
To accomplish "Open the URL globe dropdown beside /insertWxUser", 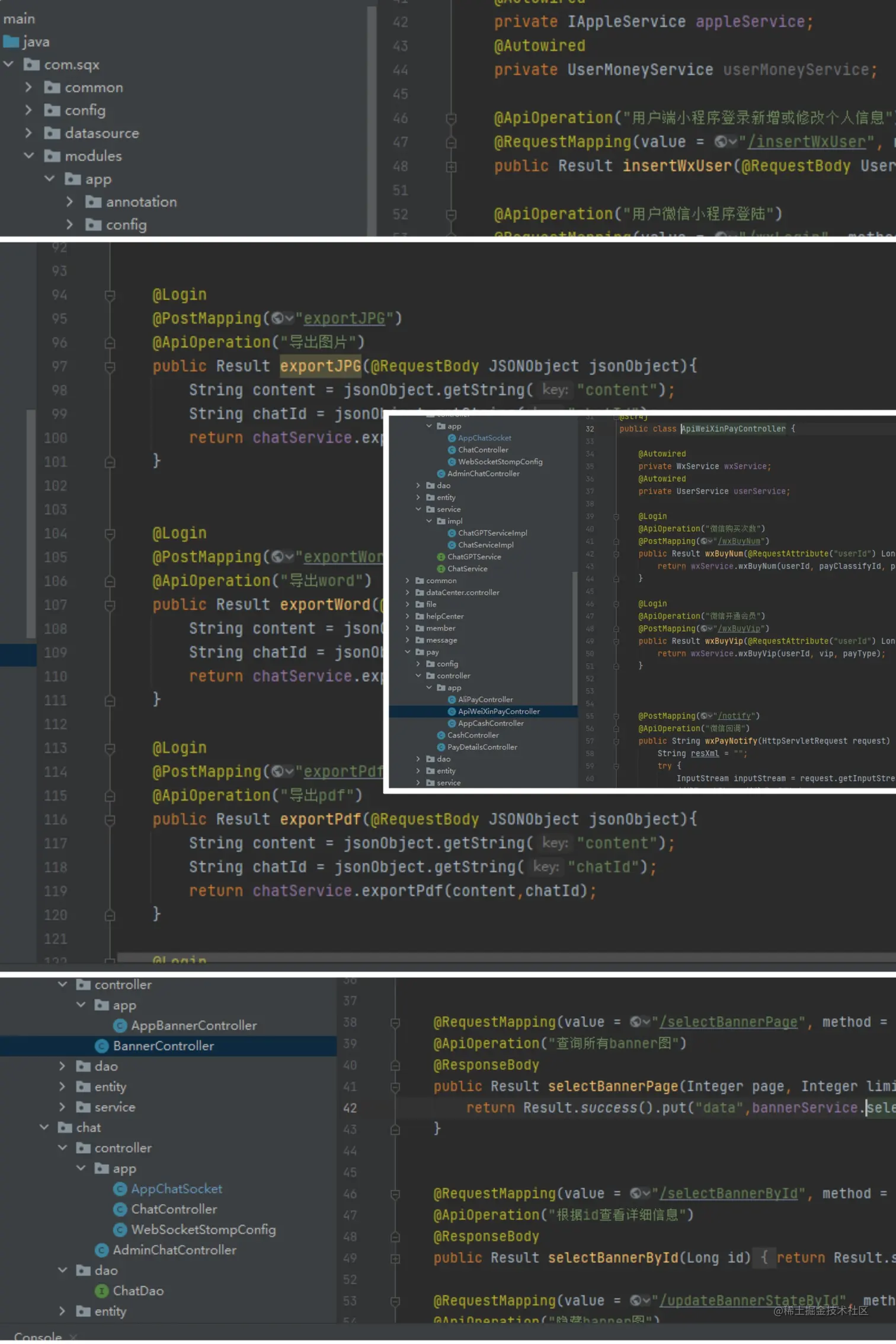I will 726,142.
